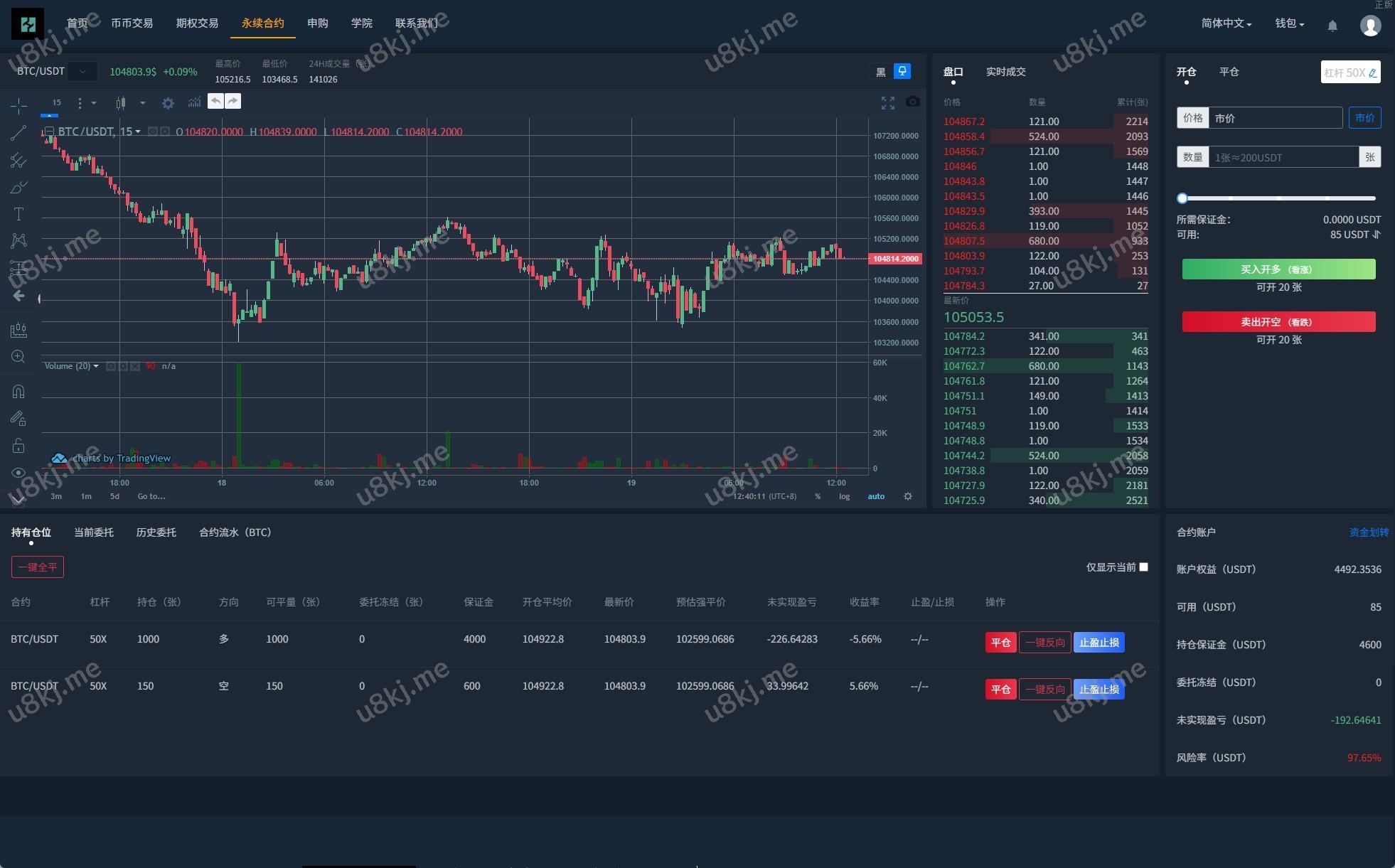This screenshot has height=868, width=1395.
Task: Click the chart zoom in tool
Action: (x=18, y=356)
